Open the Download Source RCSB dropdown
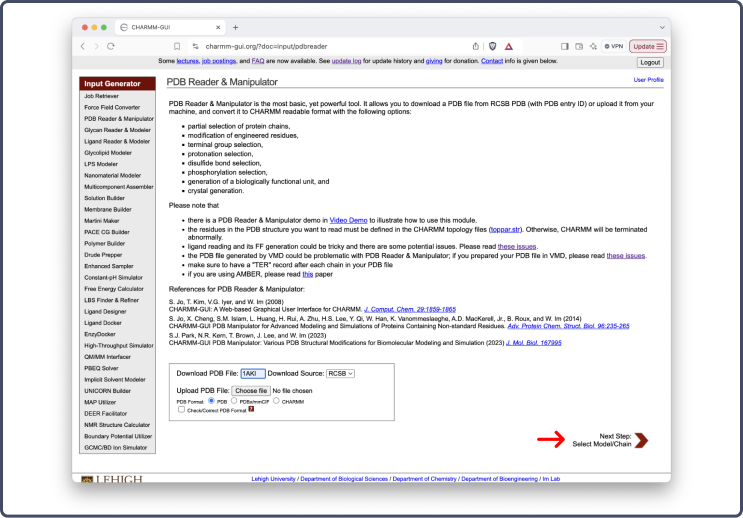Viewport: 743px width, 518px height. (x=341, y=373)
